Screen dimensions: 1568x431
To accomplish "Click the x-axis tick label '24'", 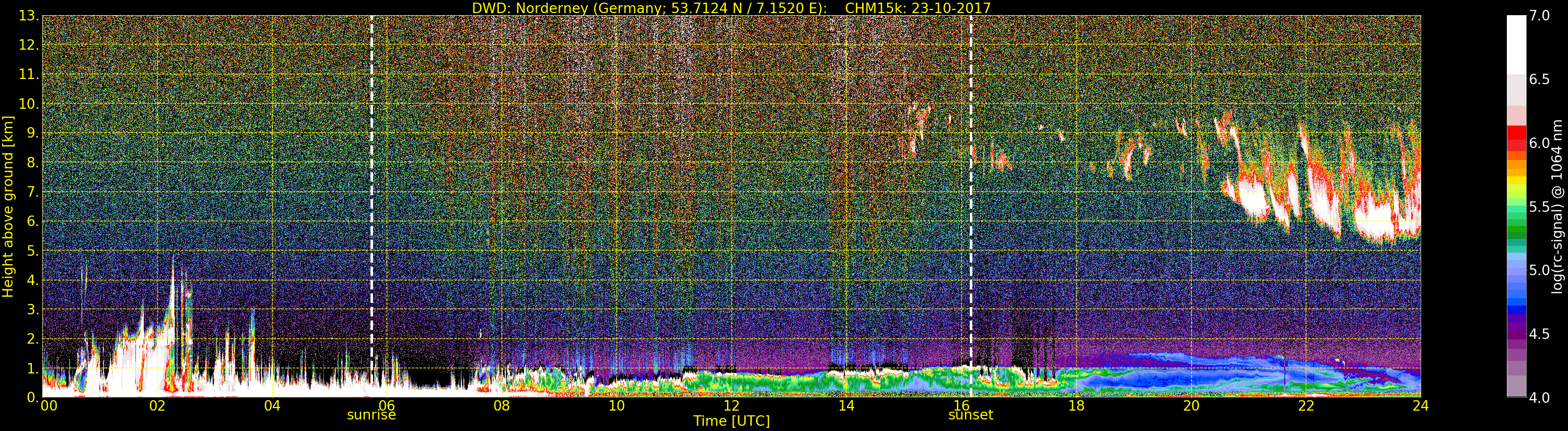I will (1421, 406).
